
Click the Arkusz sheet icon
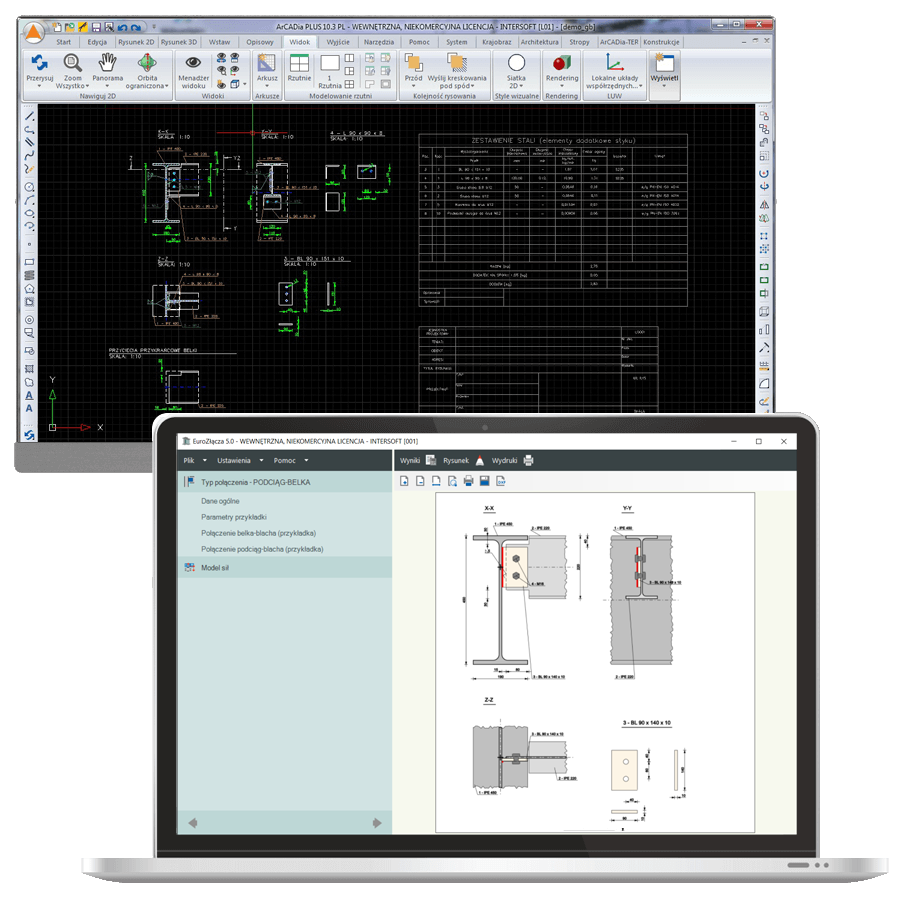(266, 63)
